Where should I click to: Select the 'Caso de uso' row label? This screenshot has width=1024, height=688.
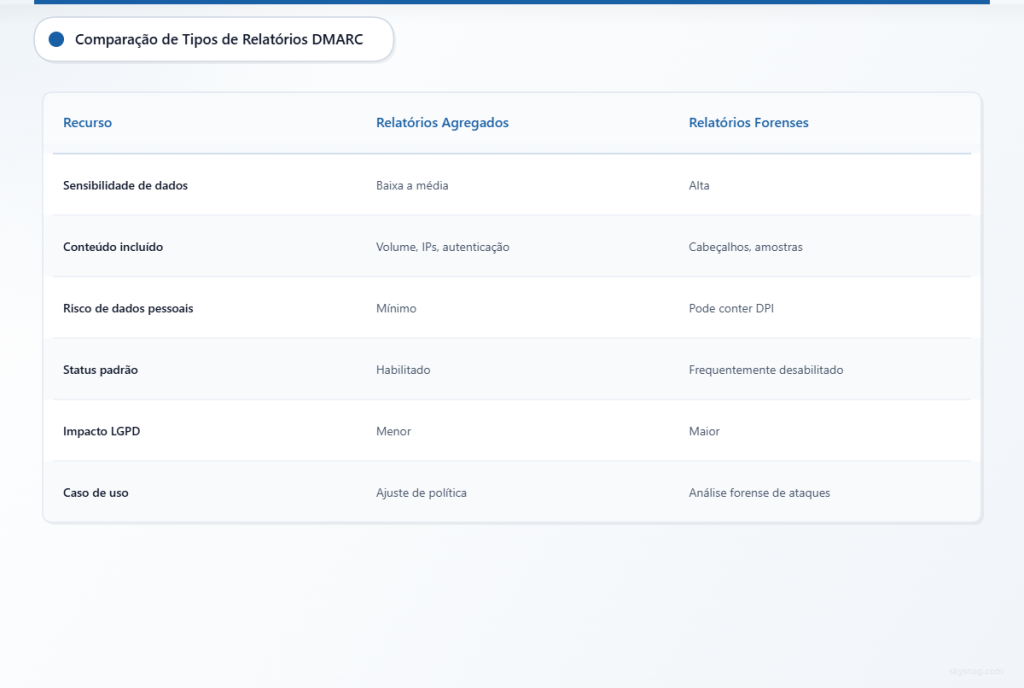[x=96, y=493]
